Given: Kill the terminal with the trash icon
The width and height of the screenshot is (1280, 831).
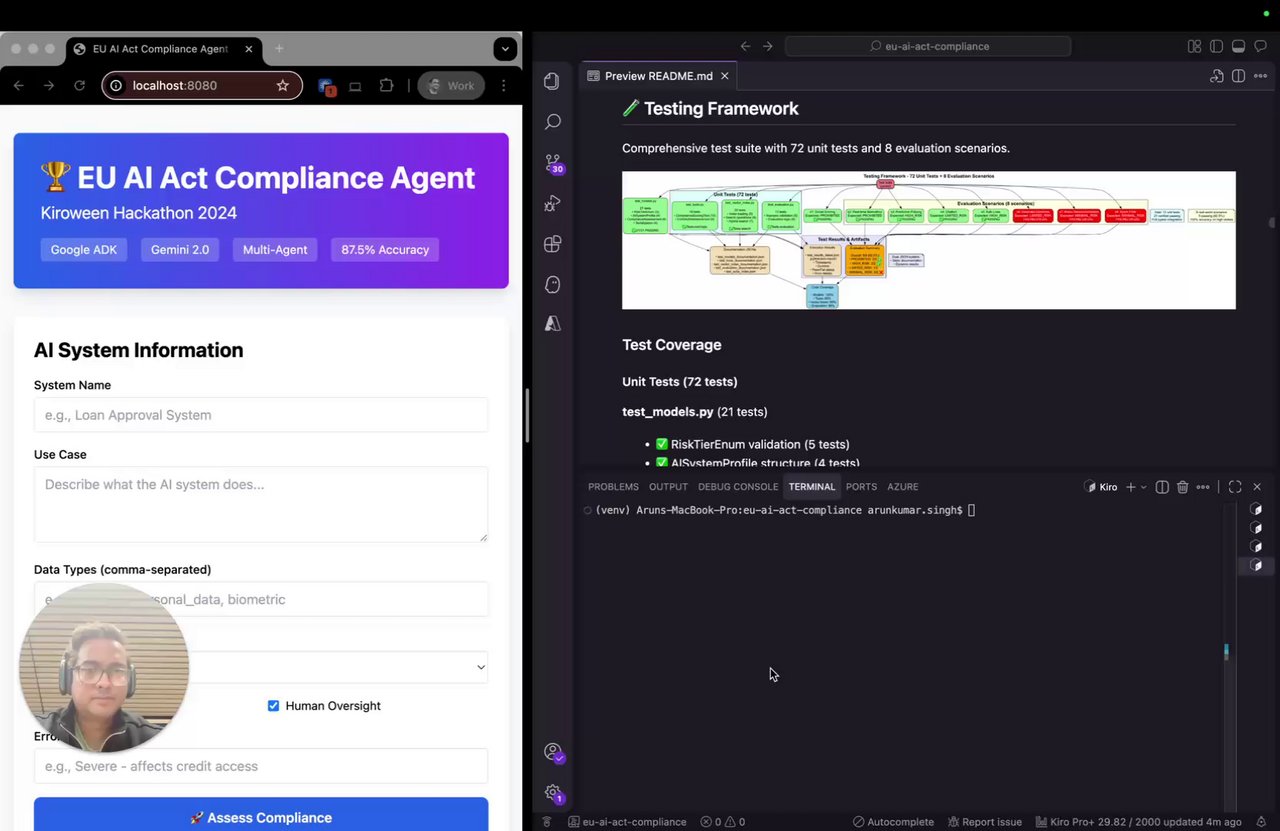Looking at the screenshot, I should [1183, 487].
